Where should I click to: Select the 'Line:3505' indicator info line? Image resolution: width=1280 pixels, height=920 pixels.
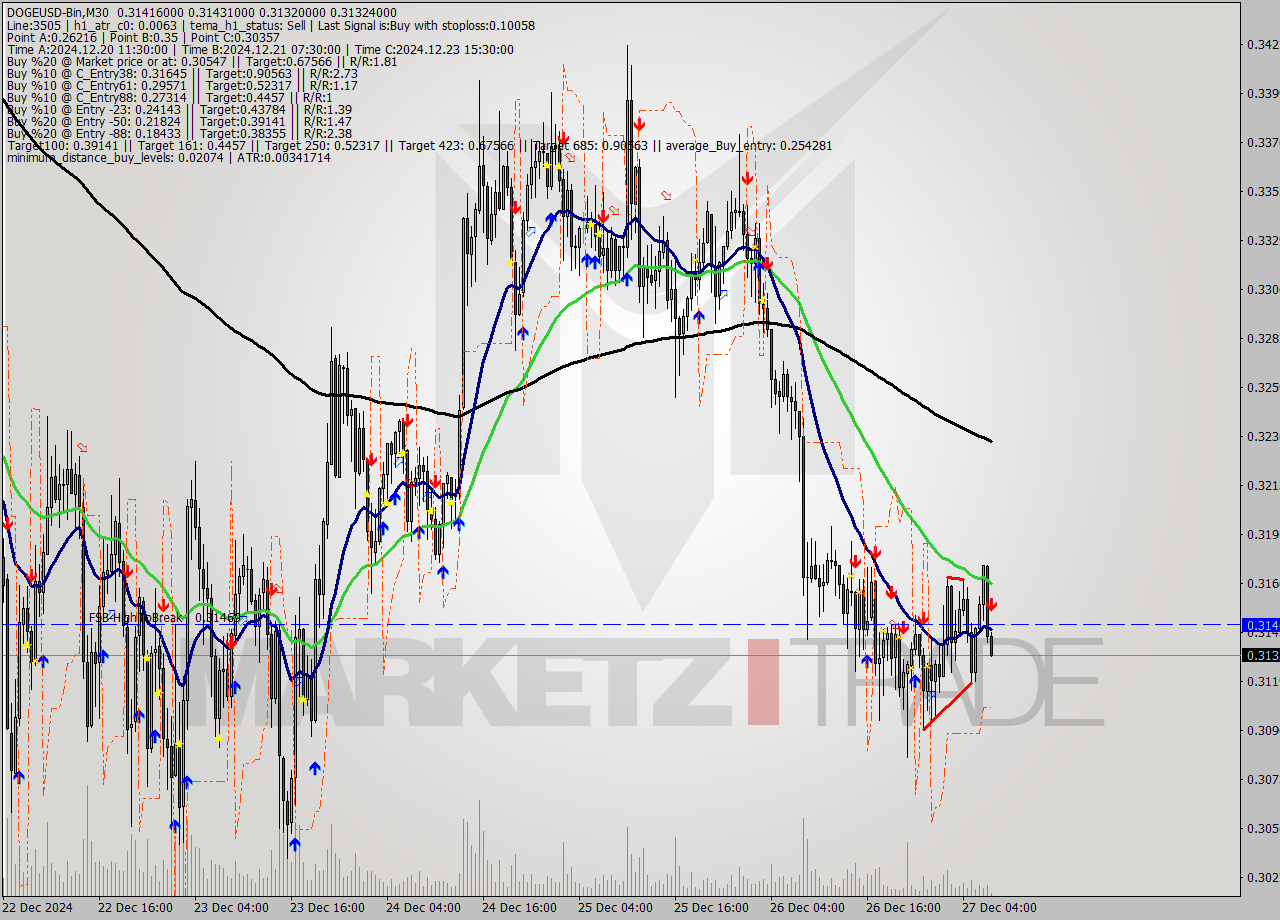point(270,25)
